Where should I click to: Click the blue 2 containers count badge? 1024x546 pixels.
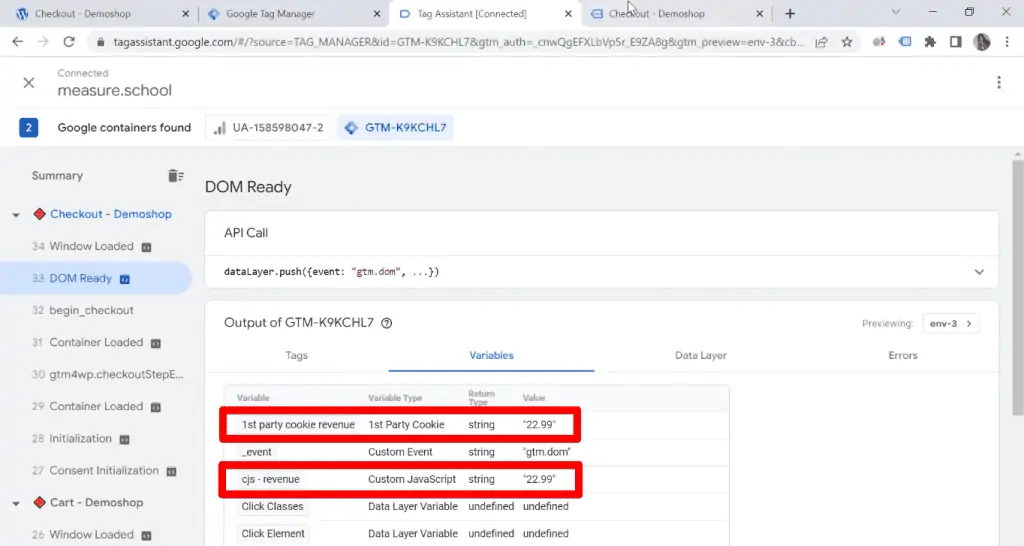pos(28,127)
